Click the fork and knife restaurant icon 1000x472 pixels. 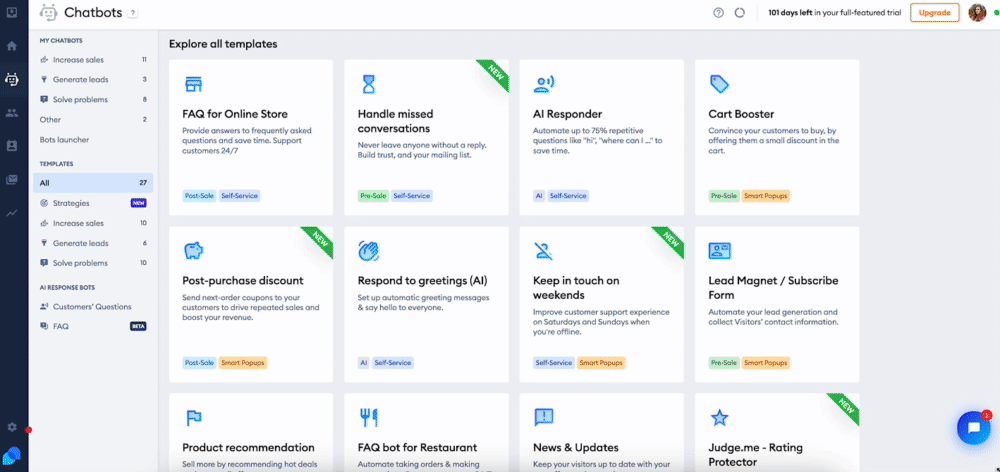[x=369, y=418]
